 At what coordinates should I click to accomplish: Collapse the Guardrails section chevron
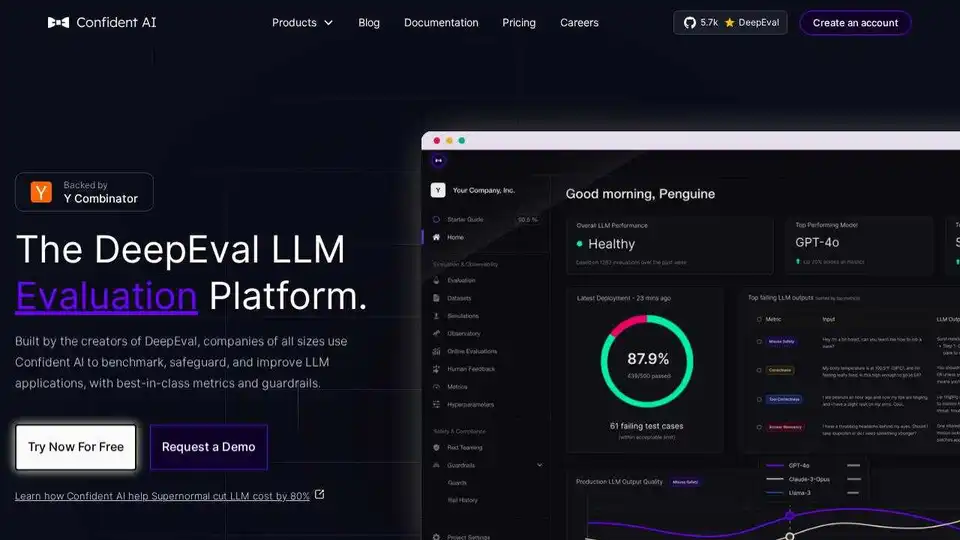click(539, 465)
